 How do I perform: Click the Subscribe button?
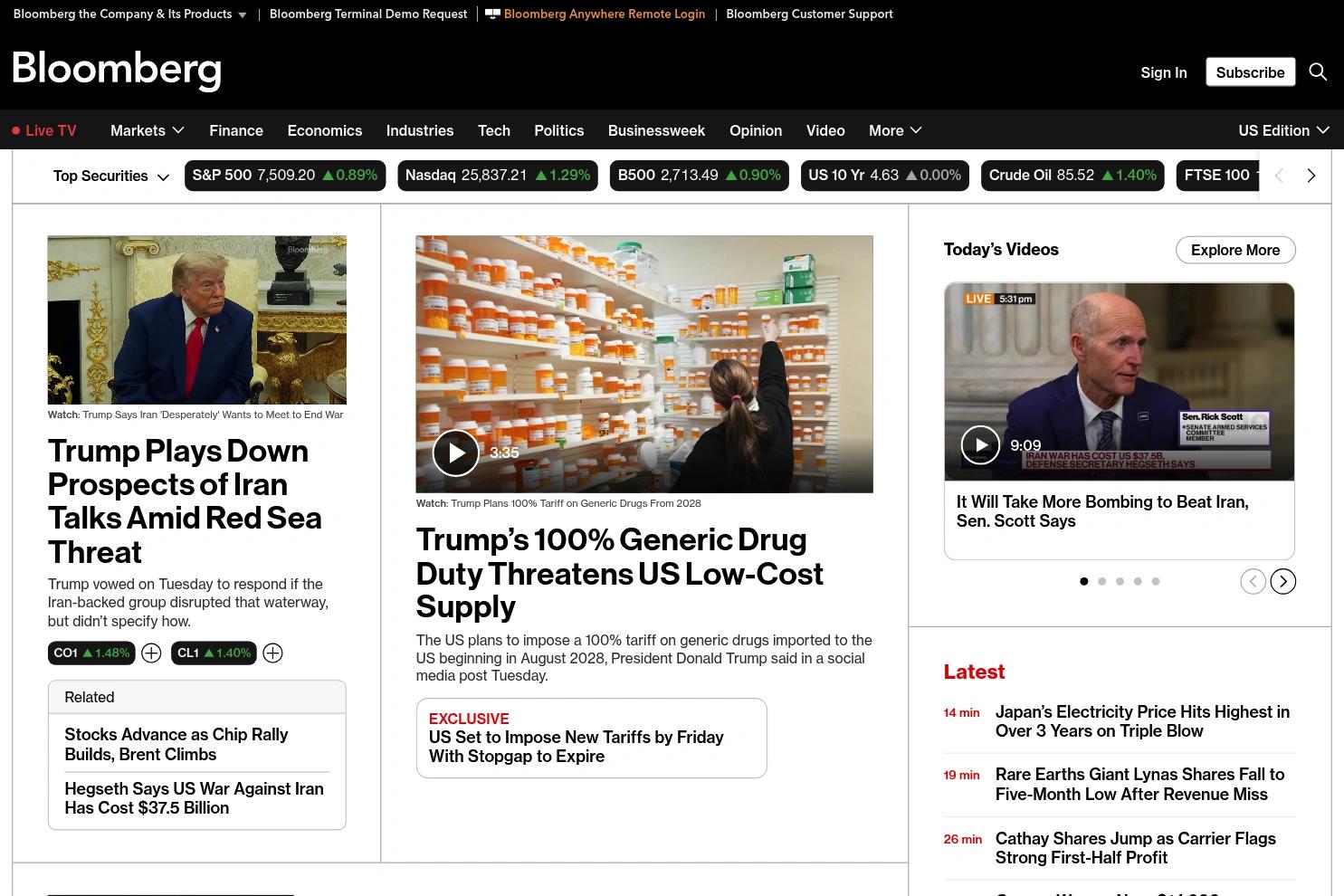pos(1251,72)
